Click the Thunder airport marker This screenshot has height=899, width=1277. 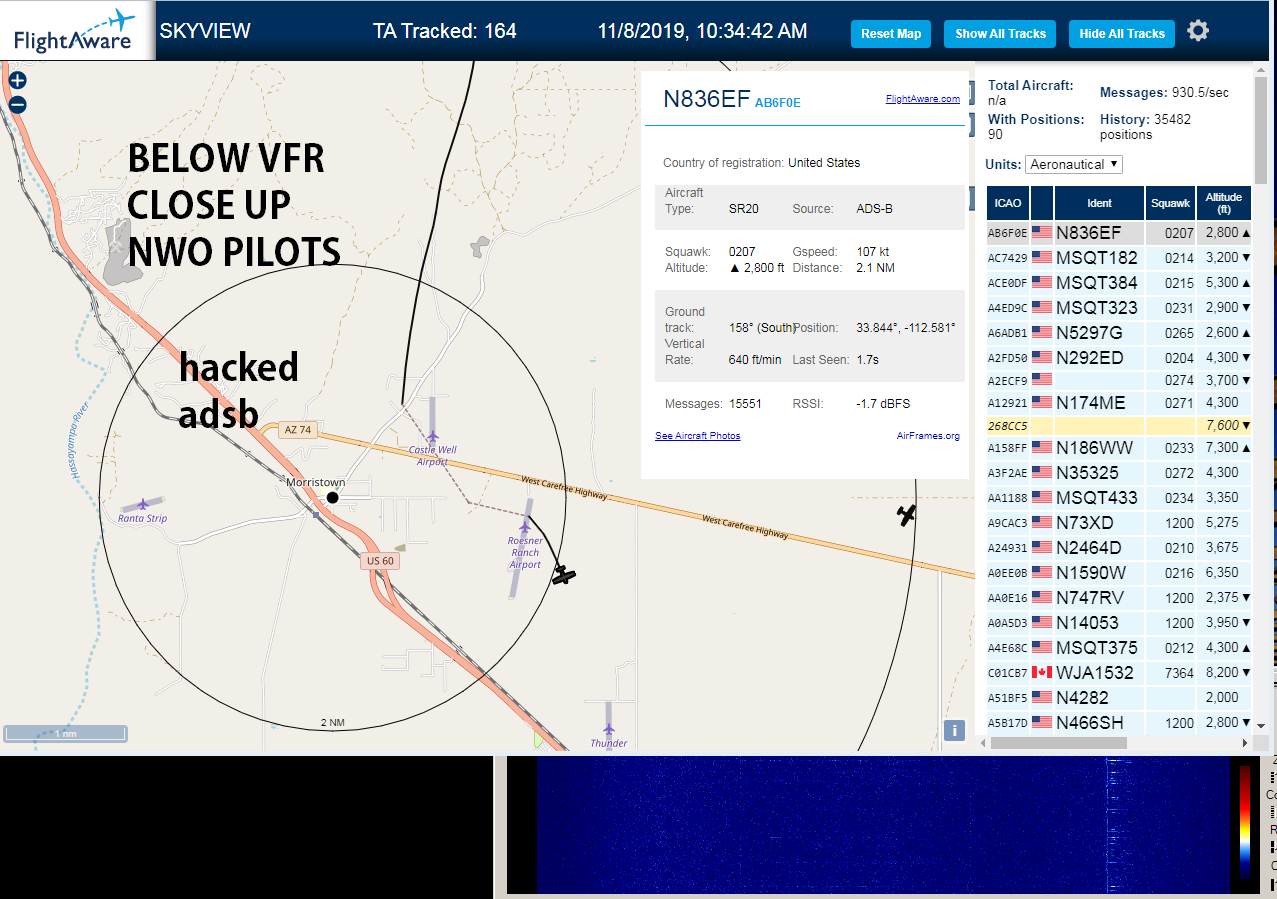pos(608,729)
